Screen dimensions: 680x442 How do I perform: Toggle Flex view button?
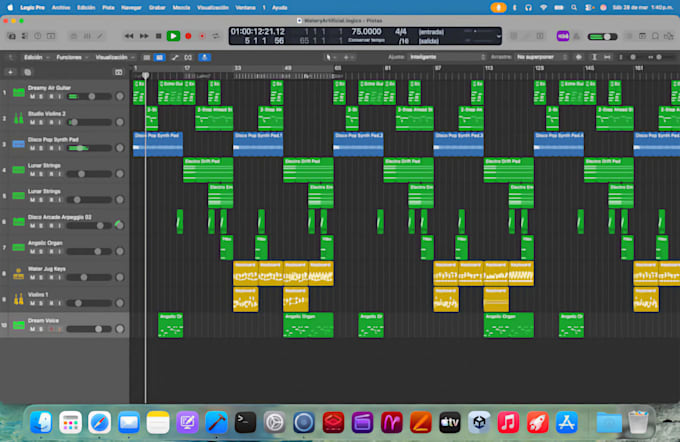click(188, 57)
